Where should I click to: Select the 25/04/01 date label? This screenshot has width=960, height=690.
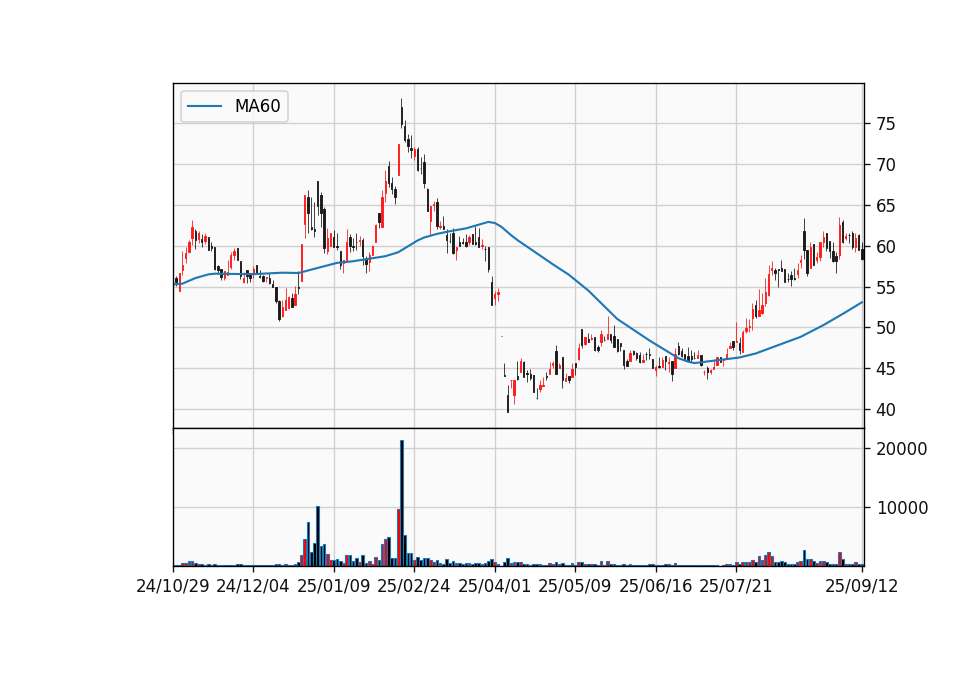click(x=495, y=586)
